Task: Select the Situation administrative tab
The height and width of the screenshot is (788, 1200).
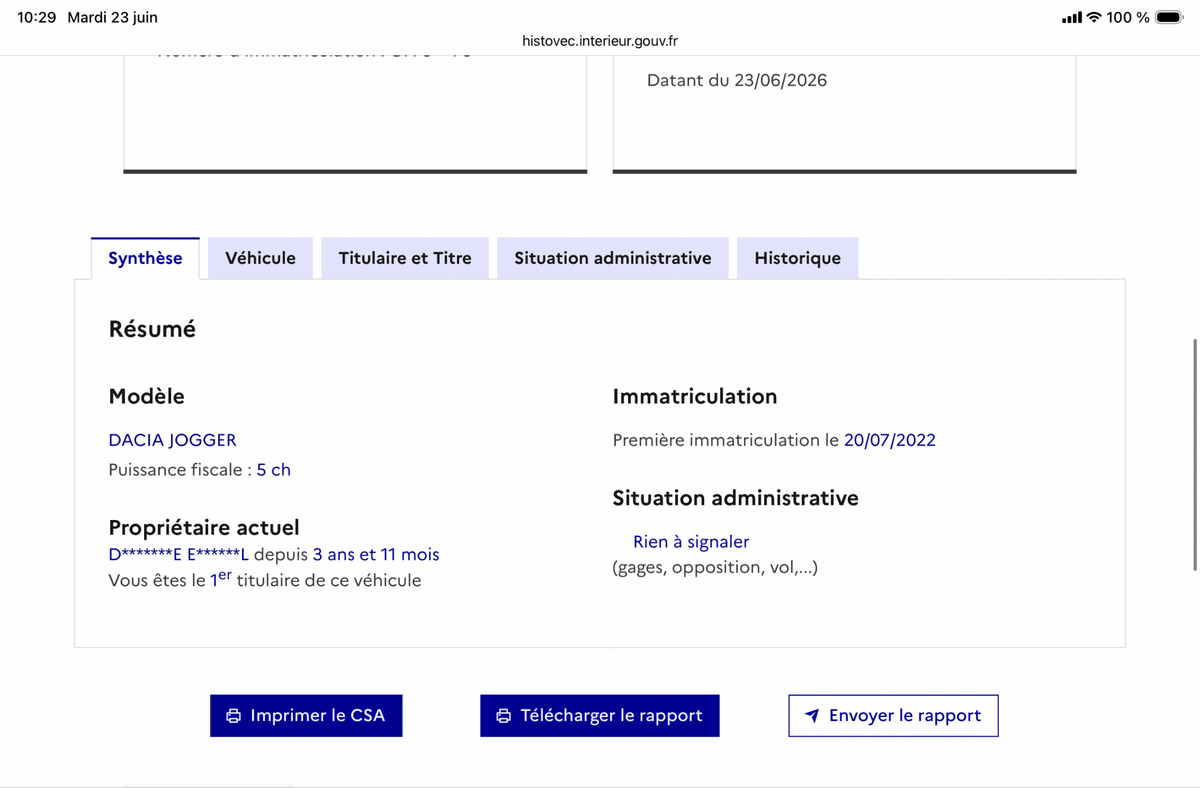Action: [613, 258]
